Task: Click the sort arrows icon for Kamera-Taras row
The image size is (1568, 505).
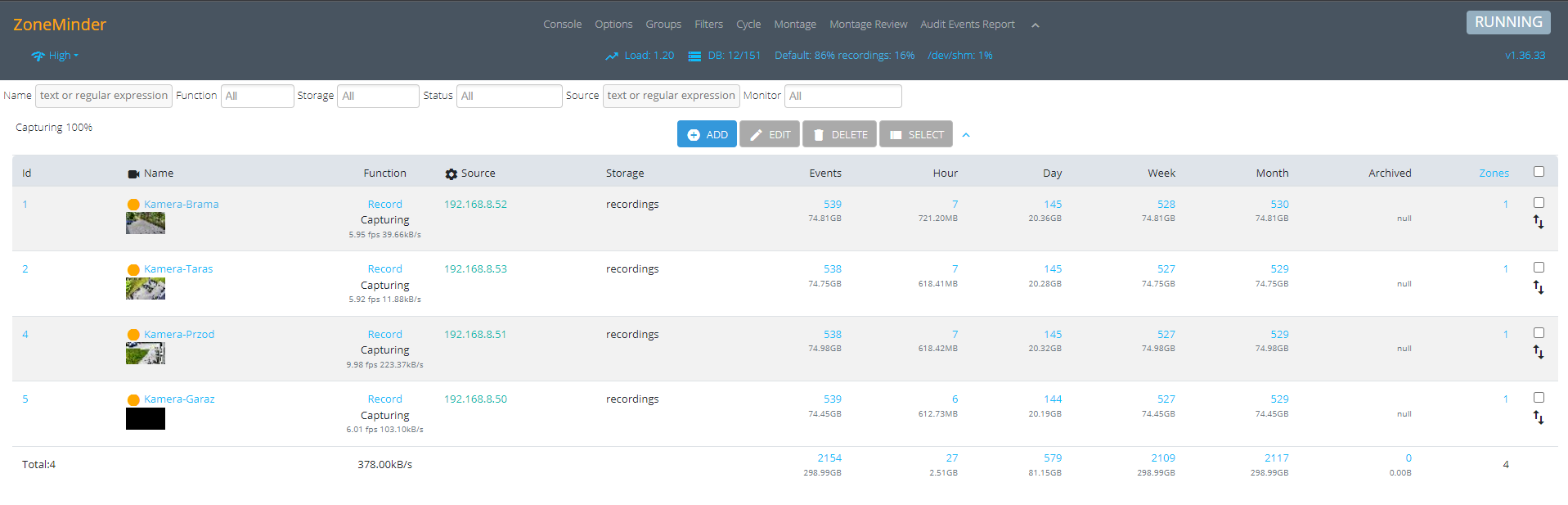Action: pyautogui.click(x=1538, y=287)
